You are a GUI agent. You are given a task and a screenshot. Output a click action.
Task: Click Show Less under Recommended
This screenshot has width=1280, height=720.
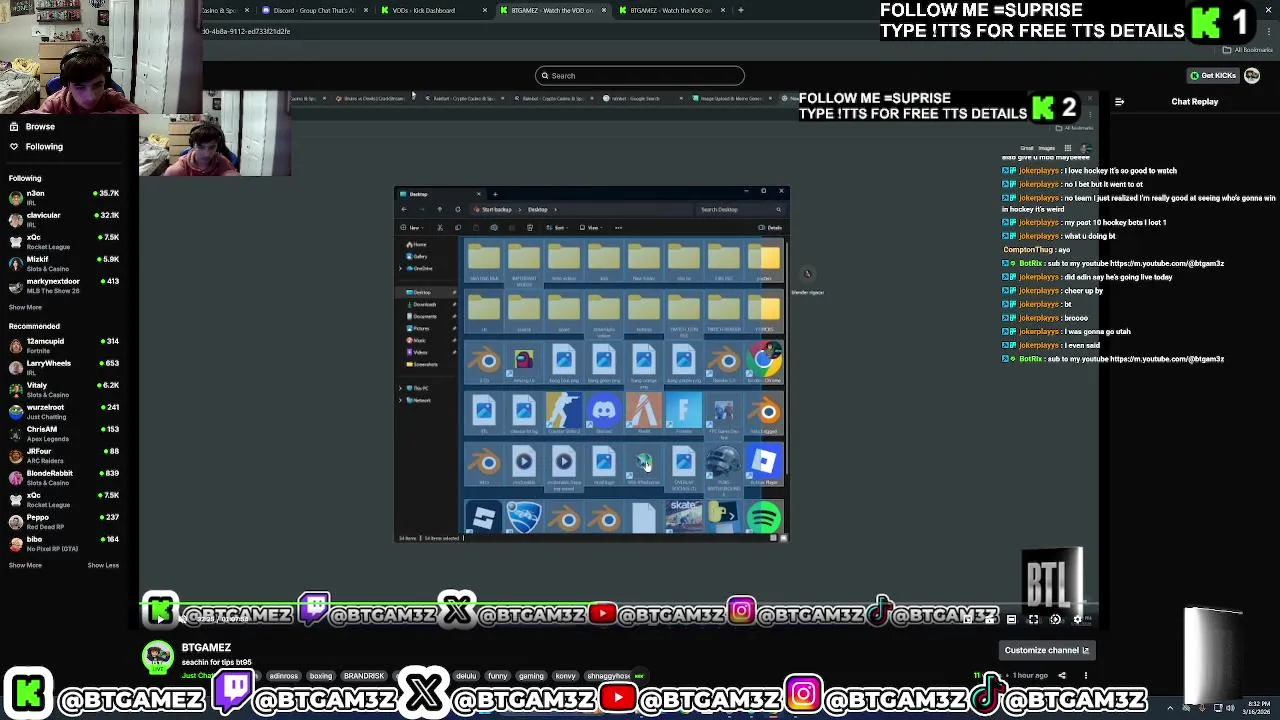click(103, 566)
